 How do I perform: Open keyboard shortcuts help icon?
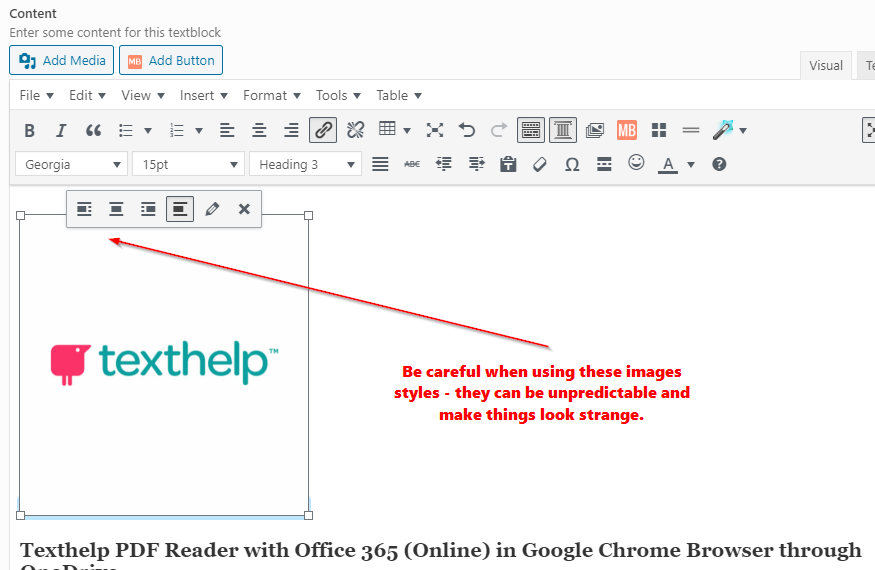coord(719,164)
